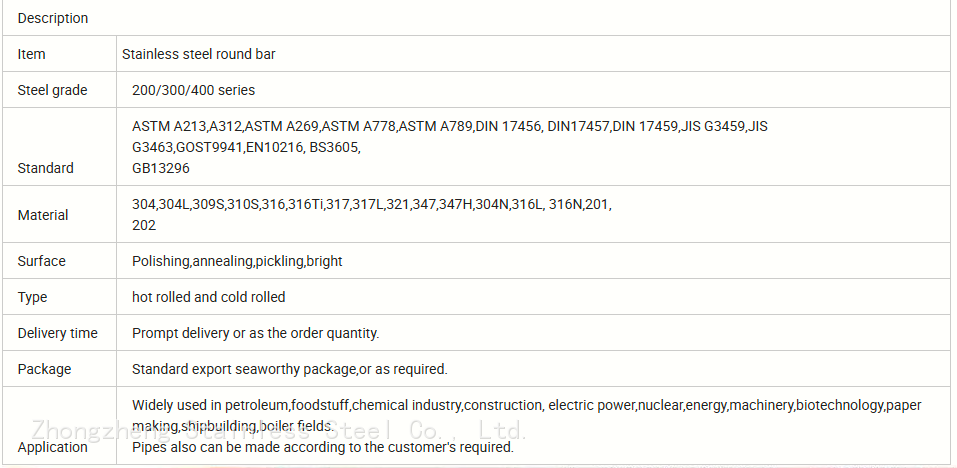Click the Surface row label
This screenshot has width=957, height=468.
point(42,261)
